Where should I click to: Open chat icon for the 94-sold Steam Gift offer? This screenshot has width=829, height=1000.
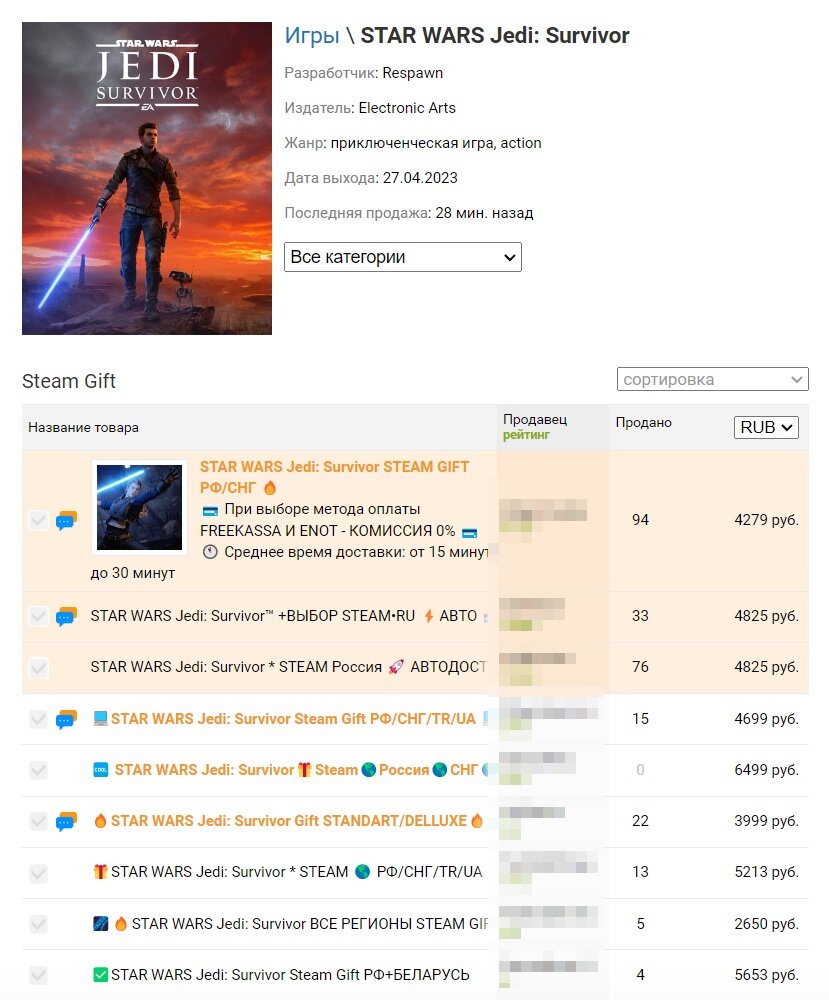click(66, 520)
